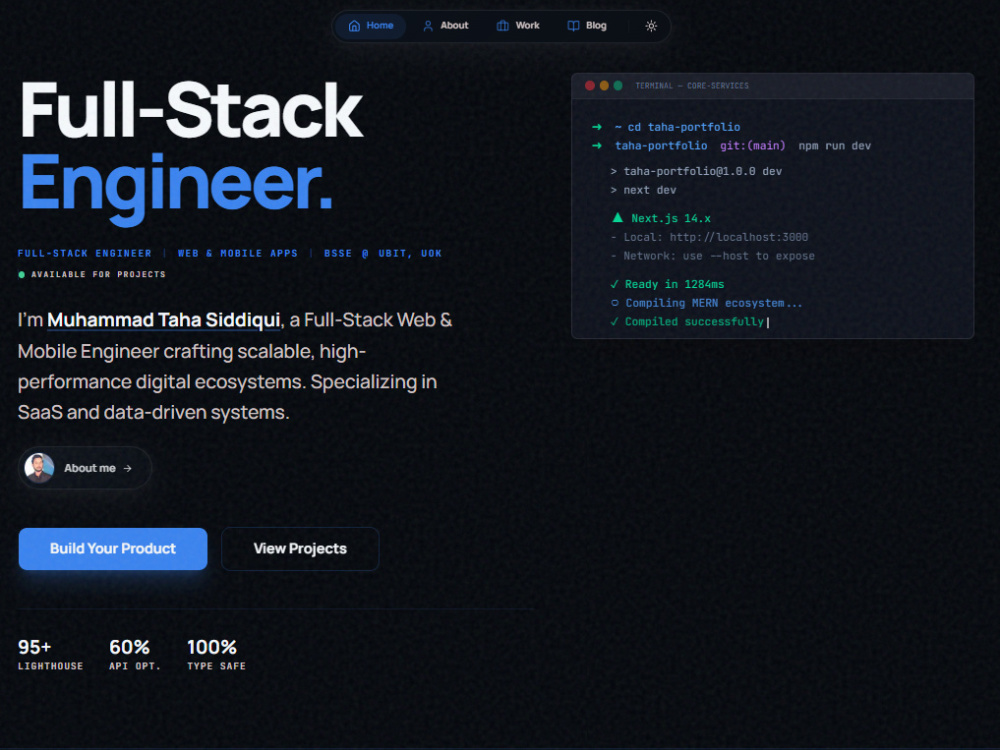Viewport: 1000px width, 750px height.
Task: Click the '> next dev' line
Action: click(643, 190)
